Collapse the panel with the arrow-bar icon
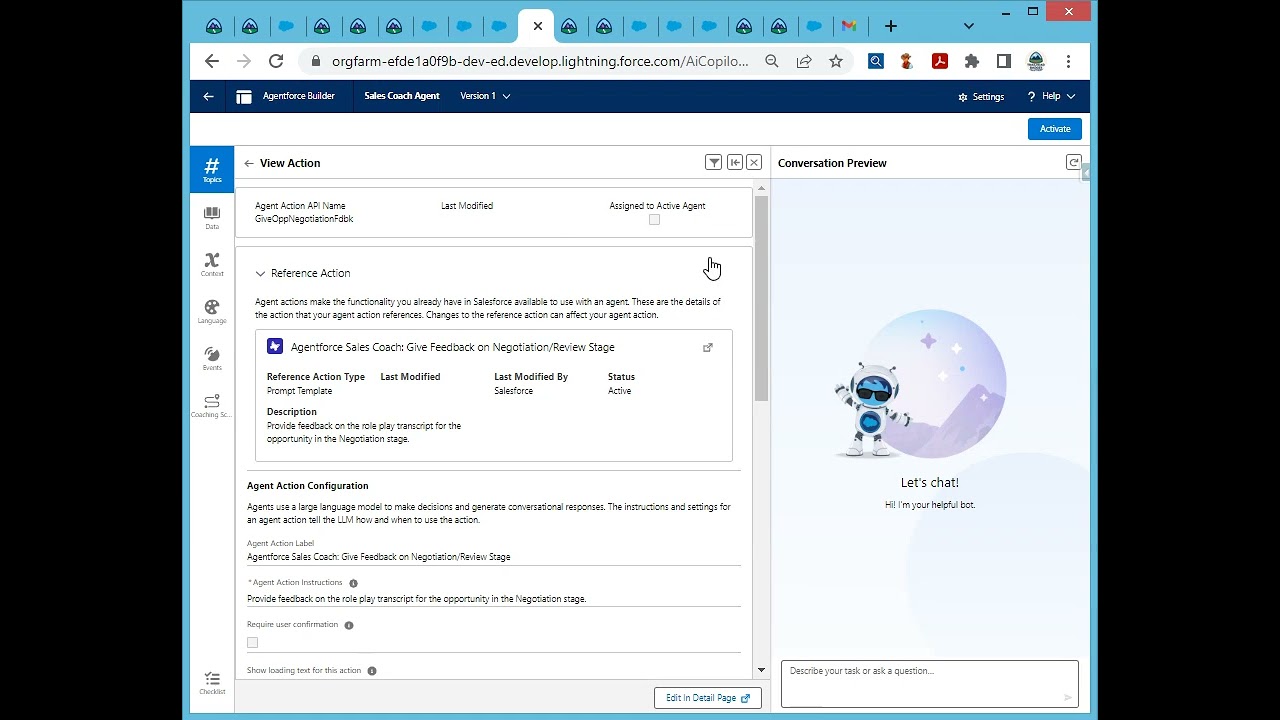The width and height of the screenshot is (1280, 720). [734, 162]
